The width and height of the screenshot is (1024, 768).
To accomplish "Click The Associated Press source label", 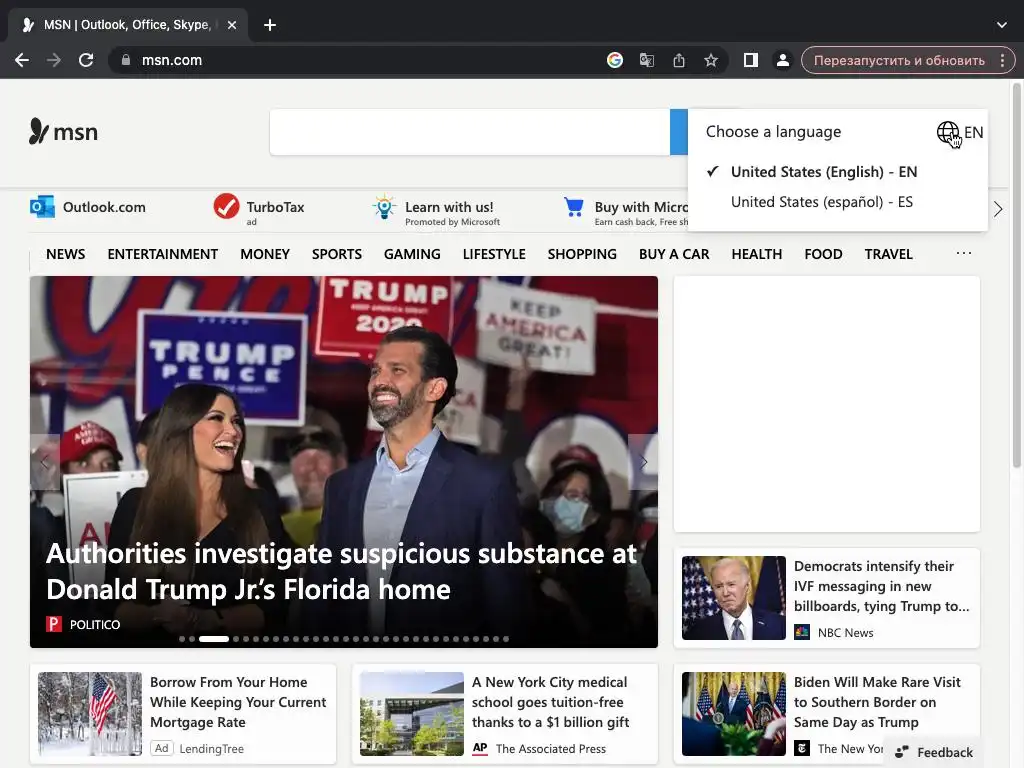I will click(551, 748).
